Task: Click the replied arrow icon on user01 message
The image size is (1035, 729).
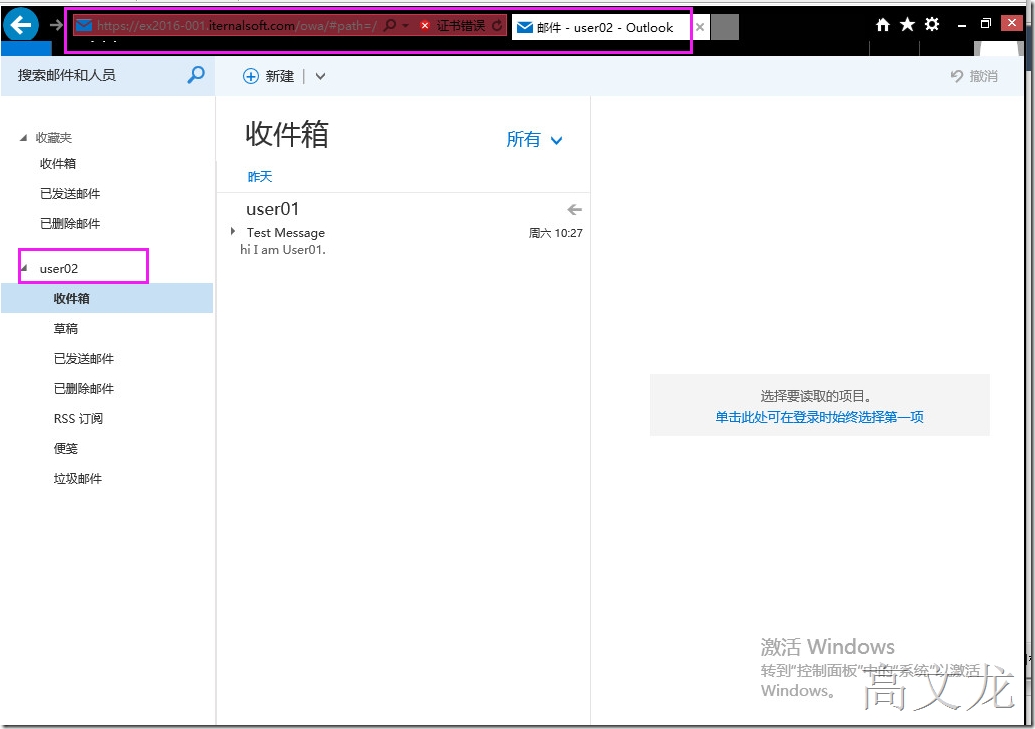Action: pyautogui.click(x=574, y=209)
